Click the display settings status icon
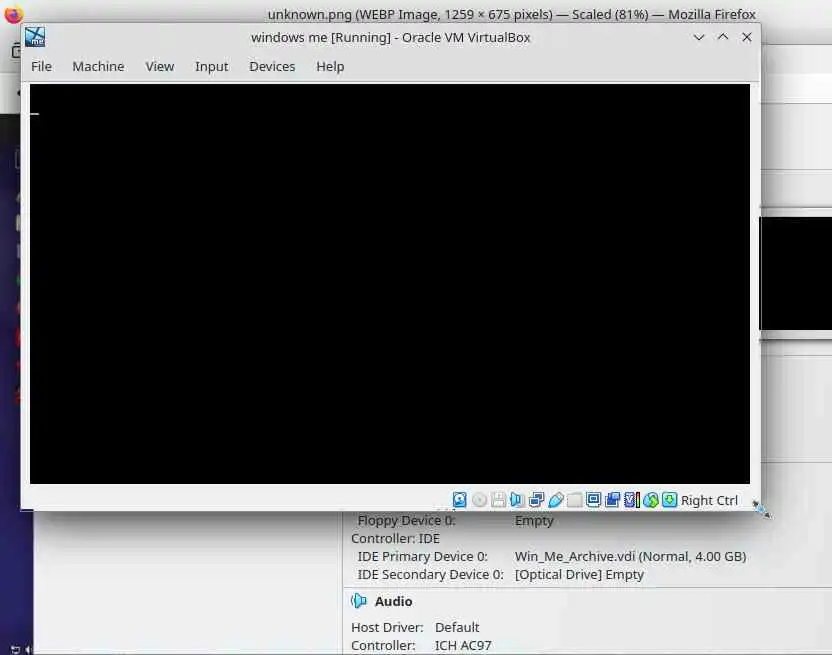 click(x=593, y=499)
